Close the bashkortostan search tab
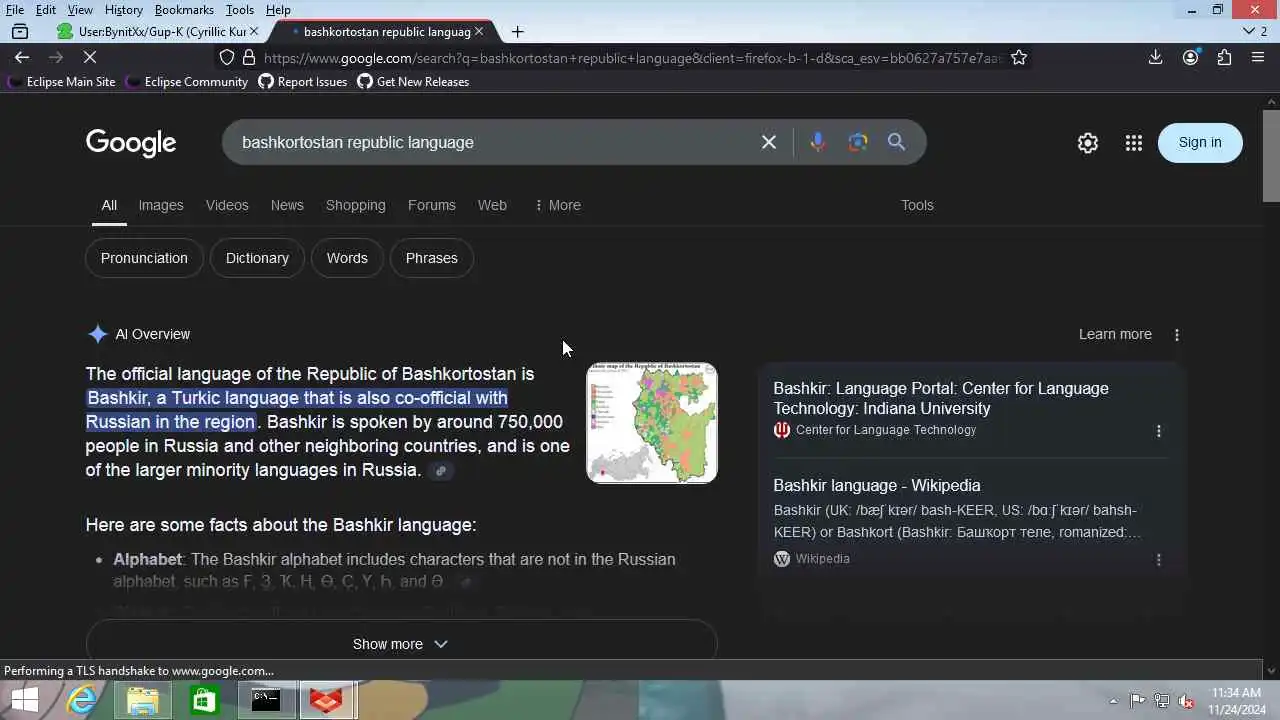 click(478, 31)
